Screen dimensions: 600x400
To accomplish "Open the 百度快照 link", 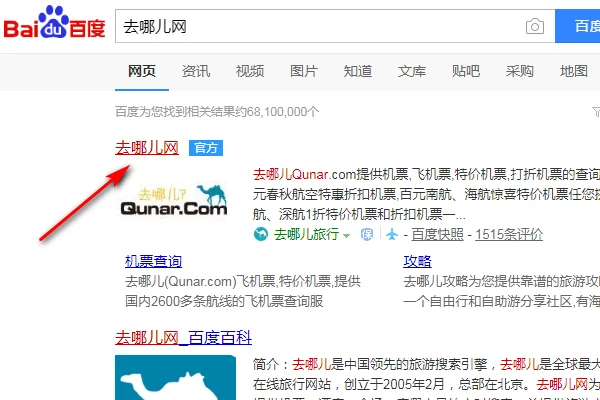I will [437, 234].
